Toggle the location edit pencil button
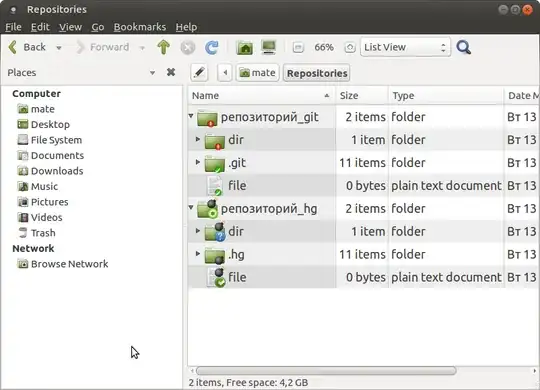 199,73
